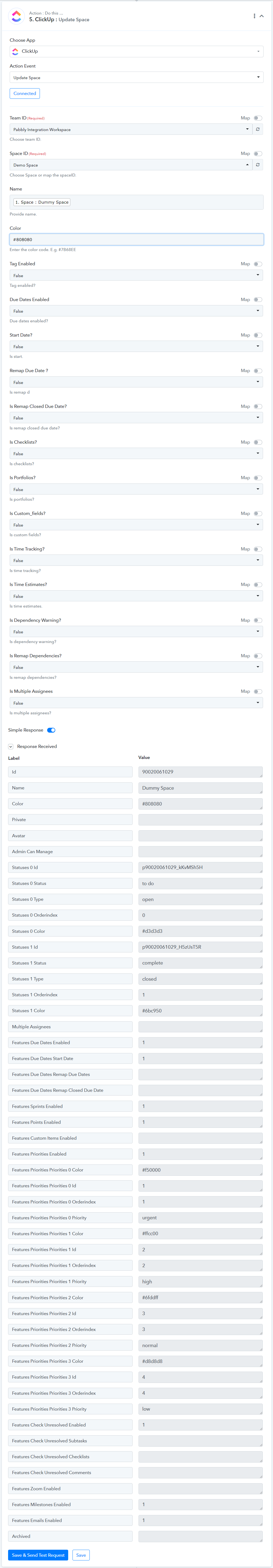
Task: Open the Space ID Demo Space dropdown
Action: (x=131, y=165)
